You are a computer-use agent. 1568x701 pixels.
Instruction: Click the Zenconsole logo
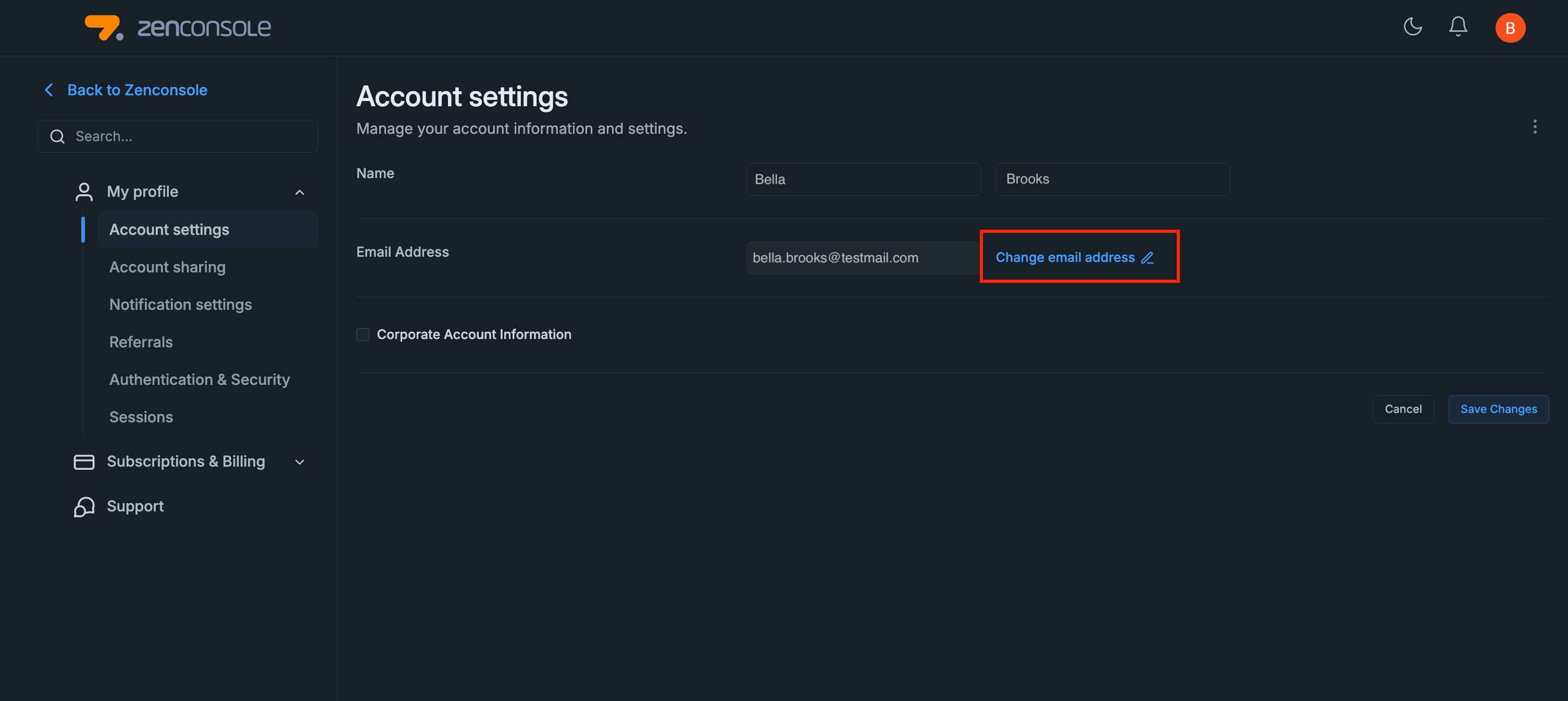178,28
